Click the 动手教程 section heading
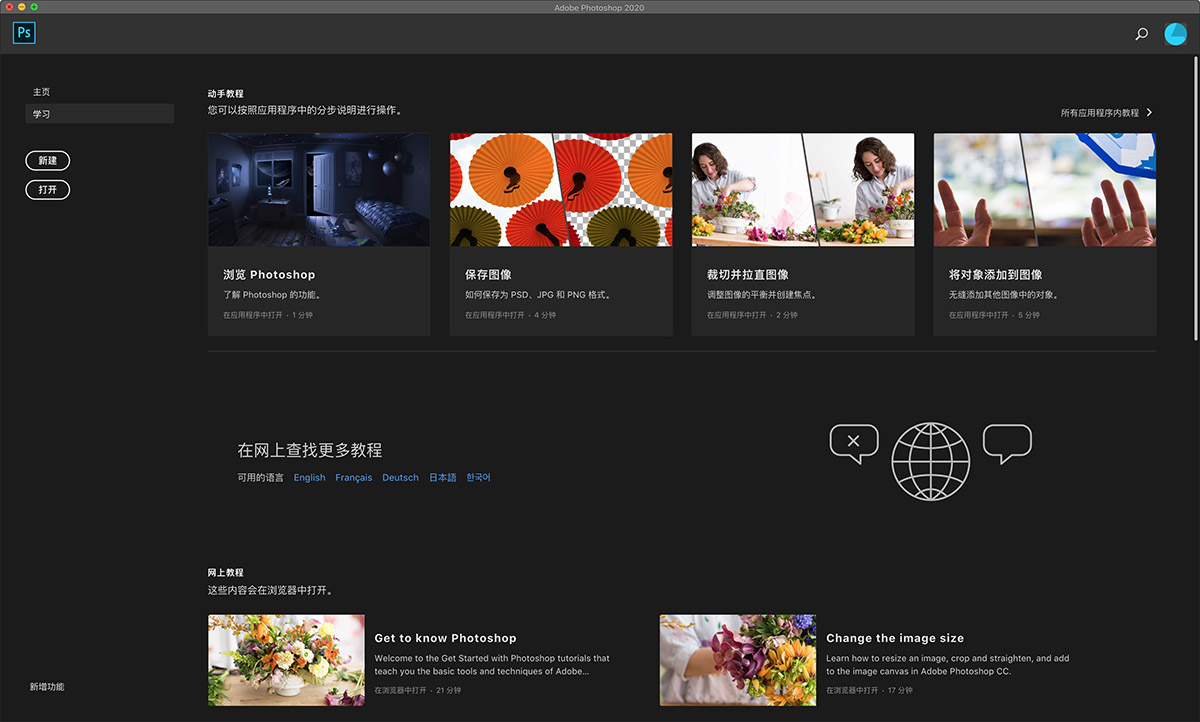Screen dimensions: 1200x722 (226, 94)
